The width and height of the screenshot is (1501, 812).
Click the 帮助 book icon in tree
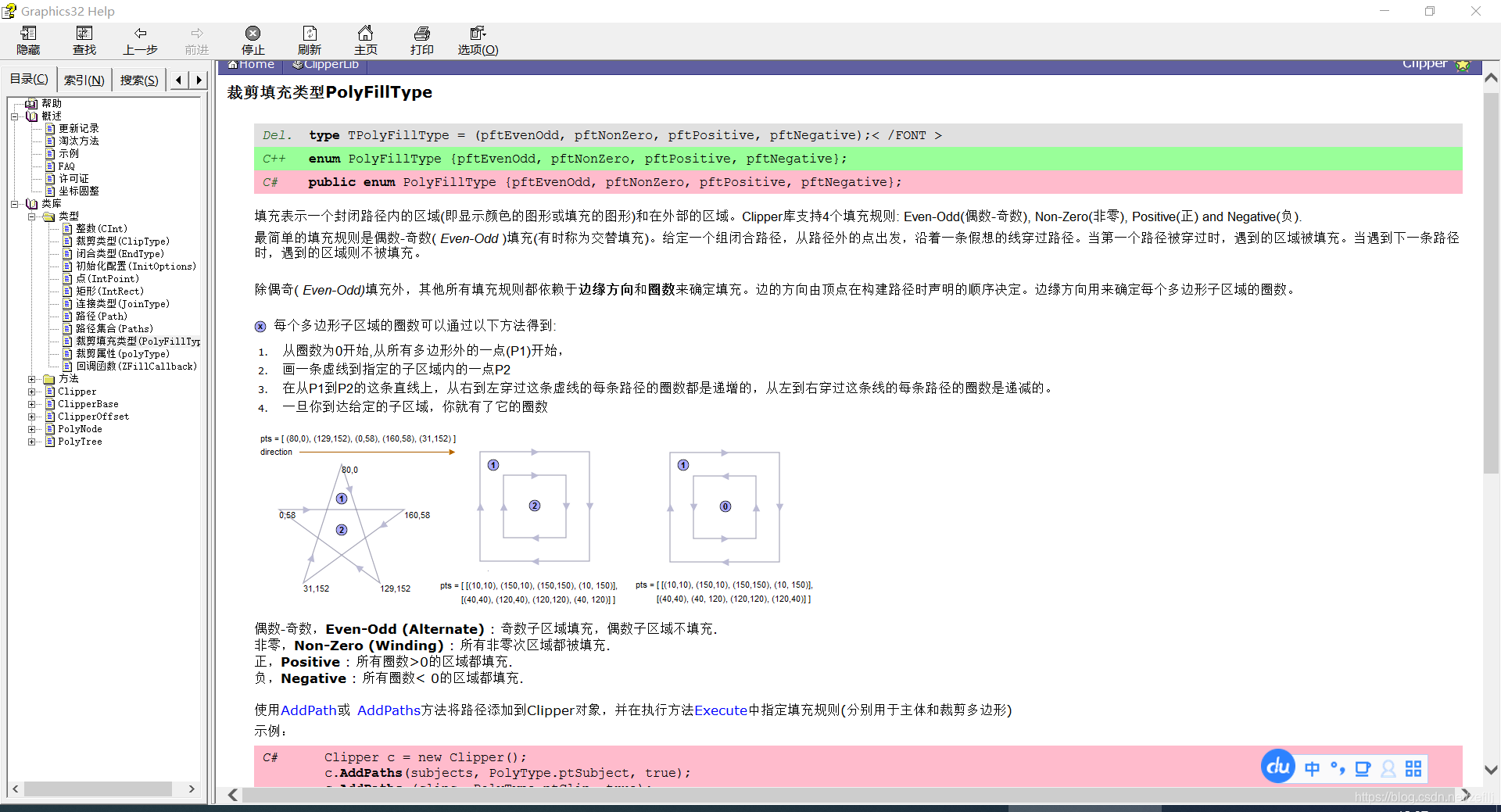click(31, 103)
